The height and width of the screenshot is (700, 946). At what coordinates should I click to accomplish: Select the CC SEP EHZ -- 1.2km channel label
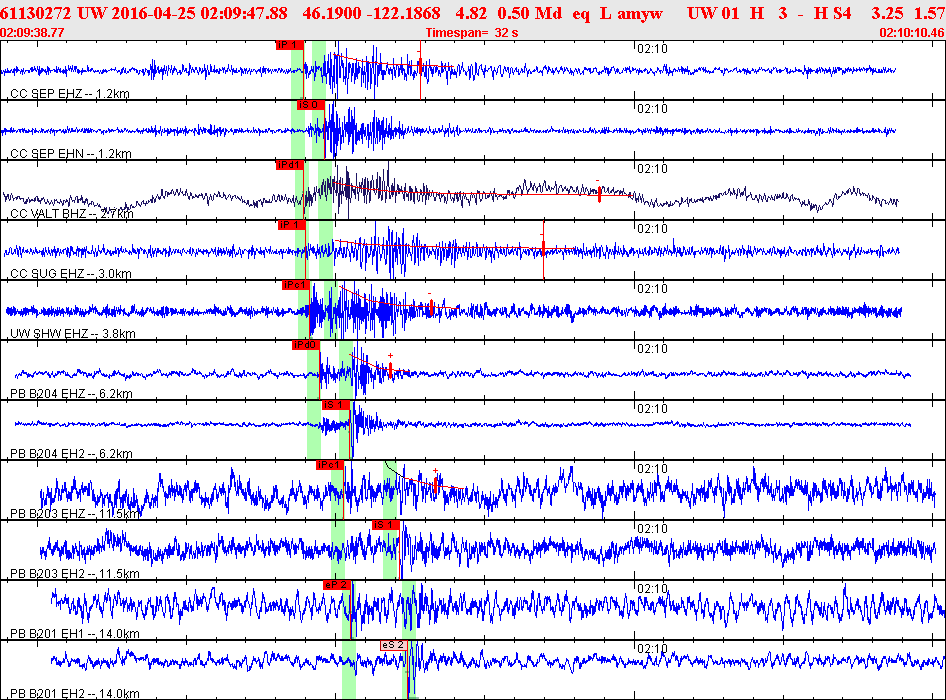[70, 94]
